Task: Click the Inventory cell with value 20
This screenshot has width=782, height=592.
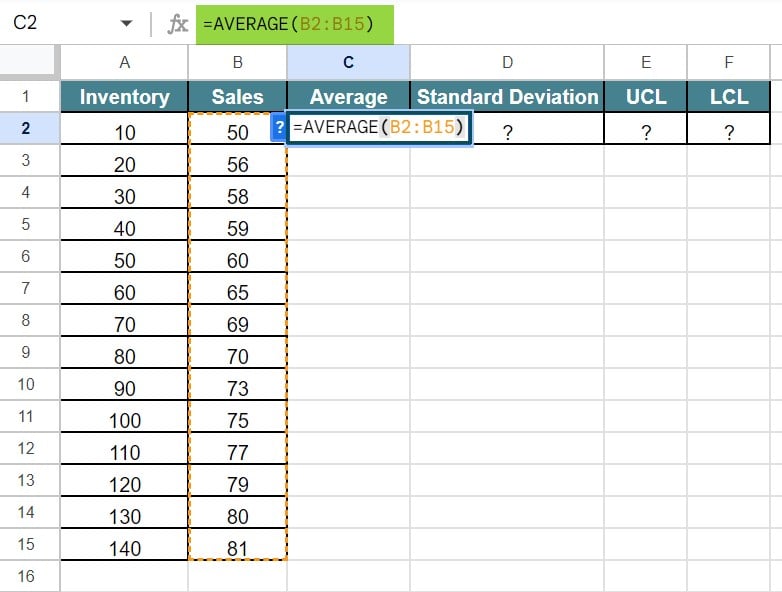Action: [124, 161]
